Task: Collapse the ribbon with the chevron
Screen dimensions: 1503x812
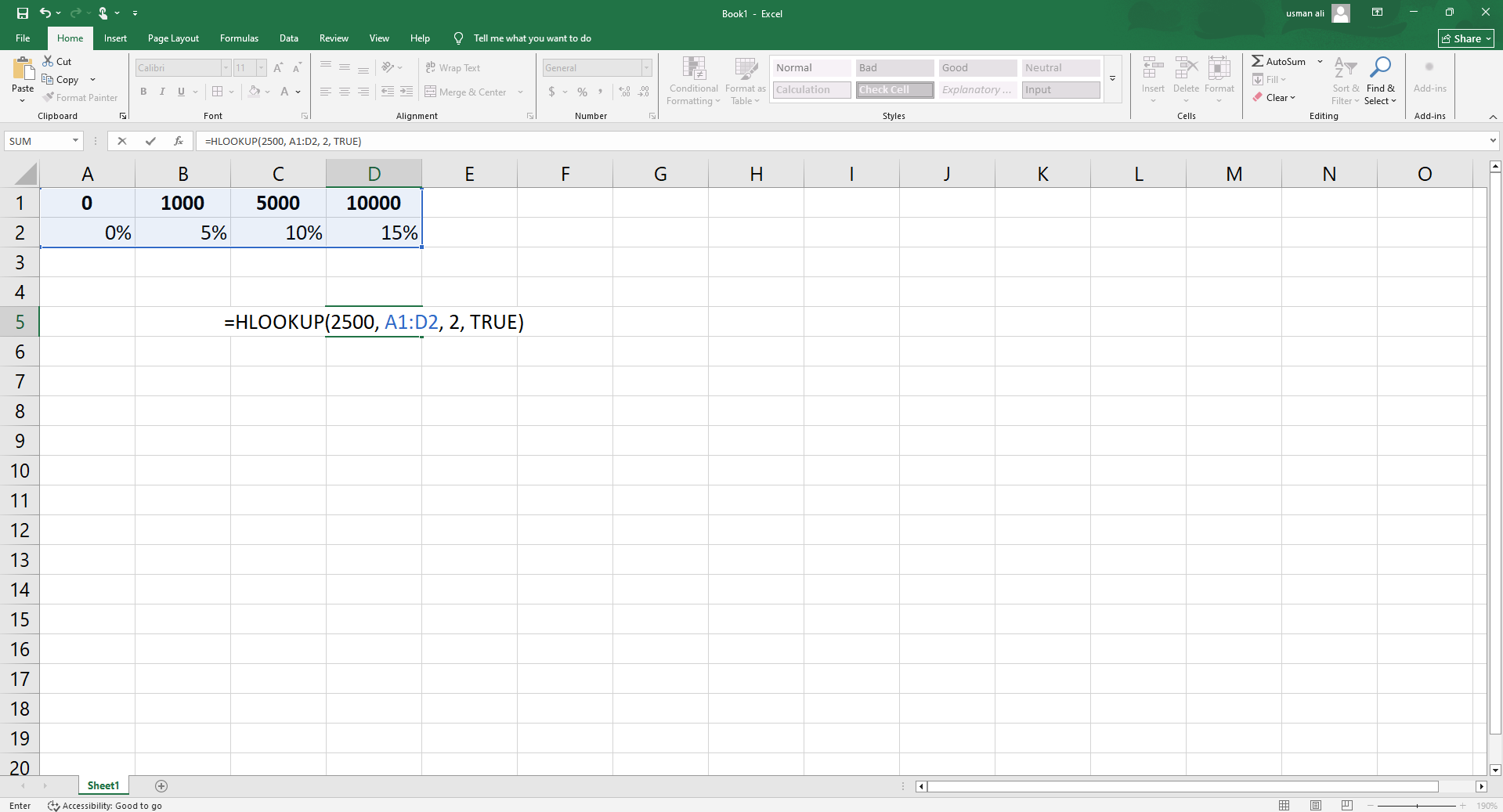Action: tap(1493, 117)
